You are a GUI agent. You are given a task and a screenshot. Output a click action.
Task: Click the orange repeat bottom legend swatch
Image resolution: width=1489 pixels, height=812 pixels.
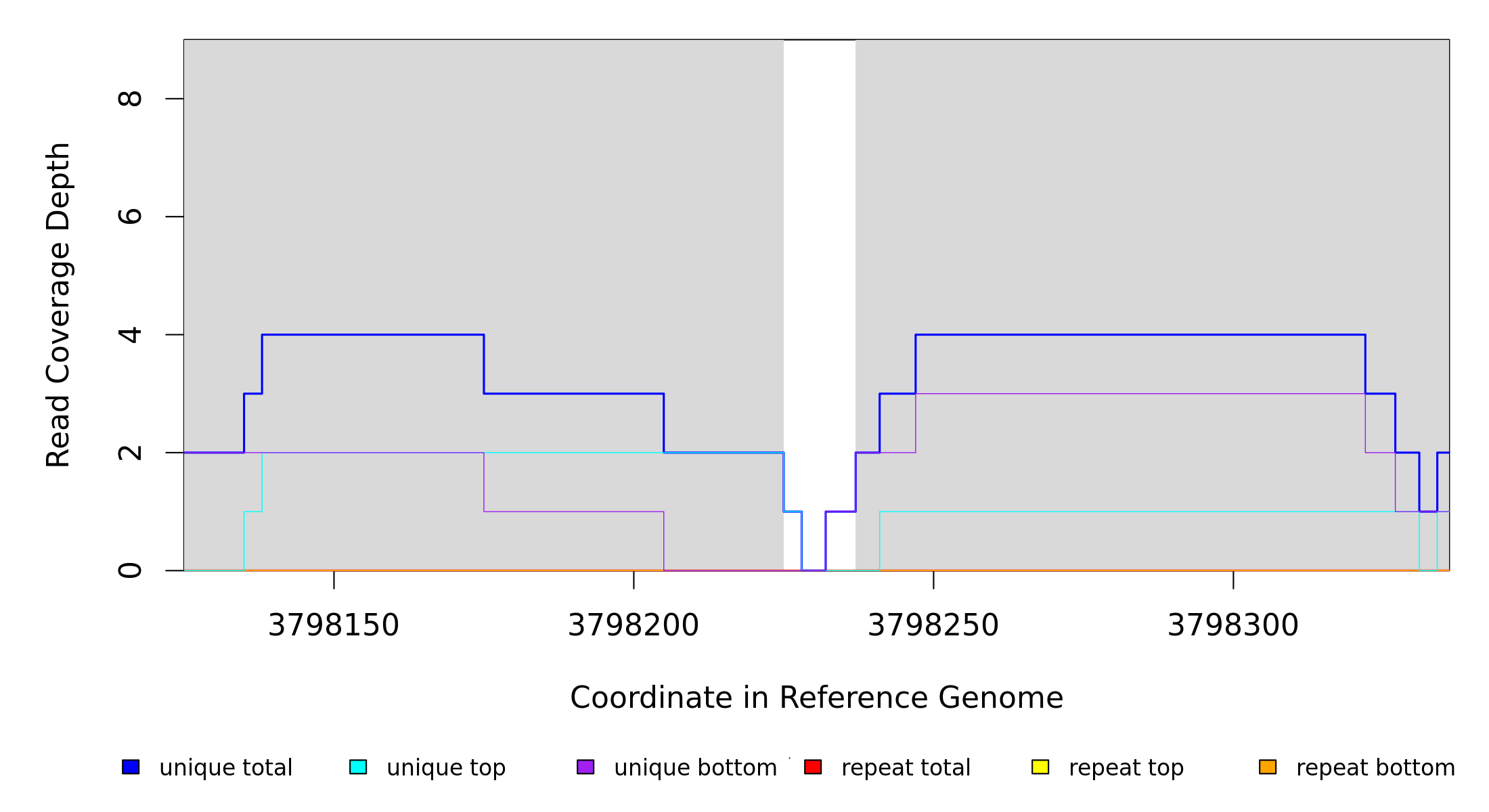(x=1268, y=767)
